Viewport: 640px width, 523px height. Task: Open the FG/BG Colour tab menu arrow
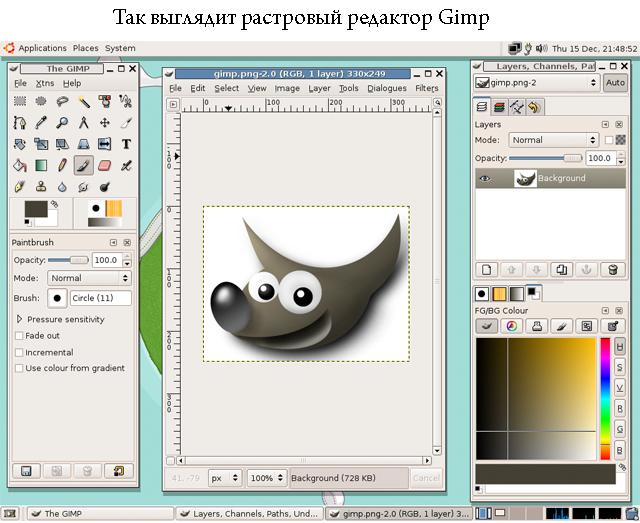pyautogui.click(x=605, y=311)
